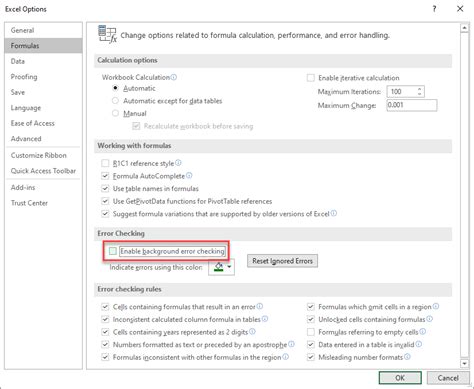Screen dimensions: 474x389
Task: Check Formulas referring to empty cells
Action: pos(311,332)
